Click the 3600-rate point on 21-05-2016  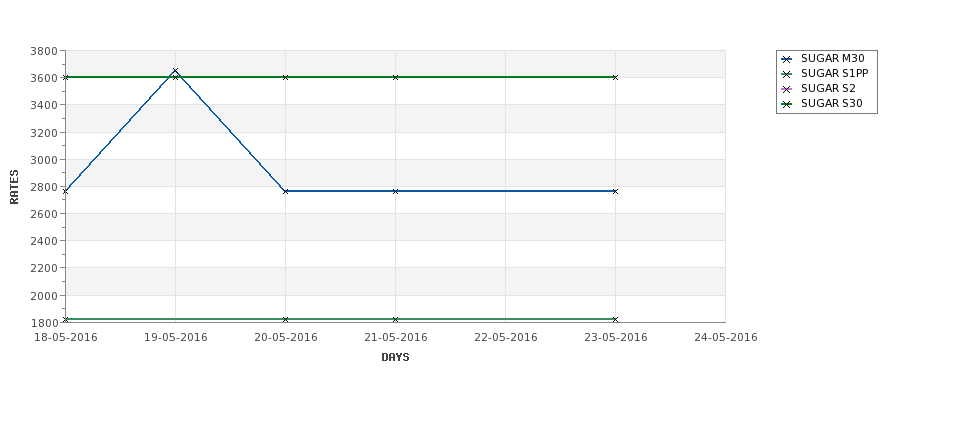(x=395, y=77)
